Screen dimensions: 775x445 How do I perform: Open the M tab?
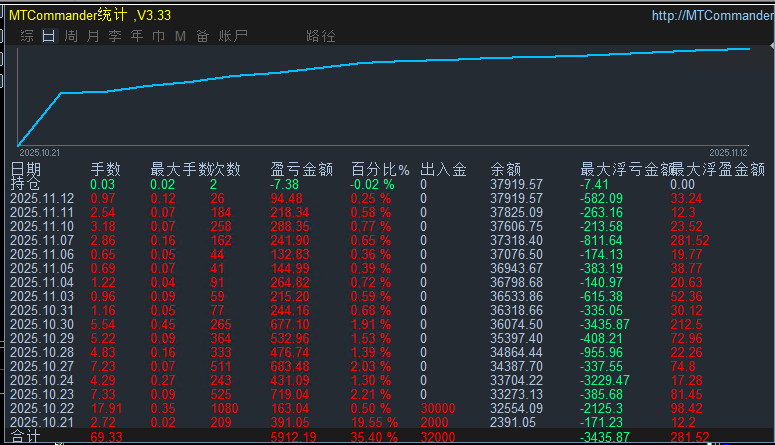click(x=180, y=36)
